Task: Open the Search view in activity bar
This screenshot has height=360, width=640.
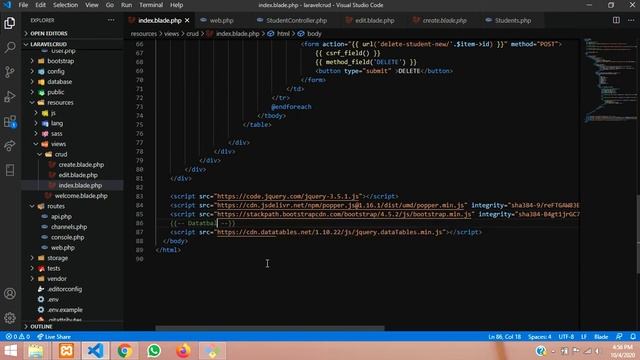Action: 10,47
